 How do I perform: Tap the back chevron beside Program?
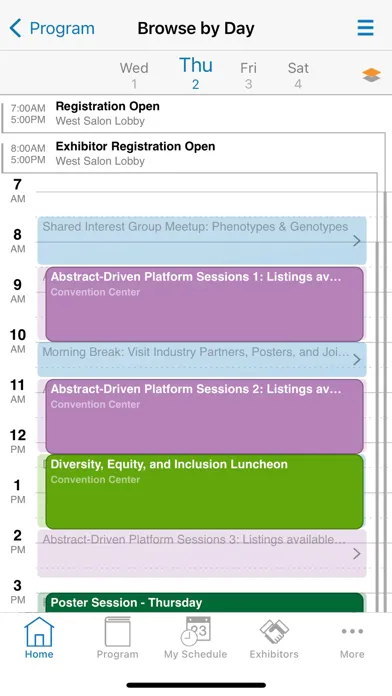[15, 28]
